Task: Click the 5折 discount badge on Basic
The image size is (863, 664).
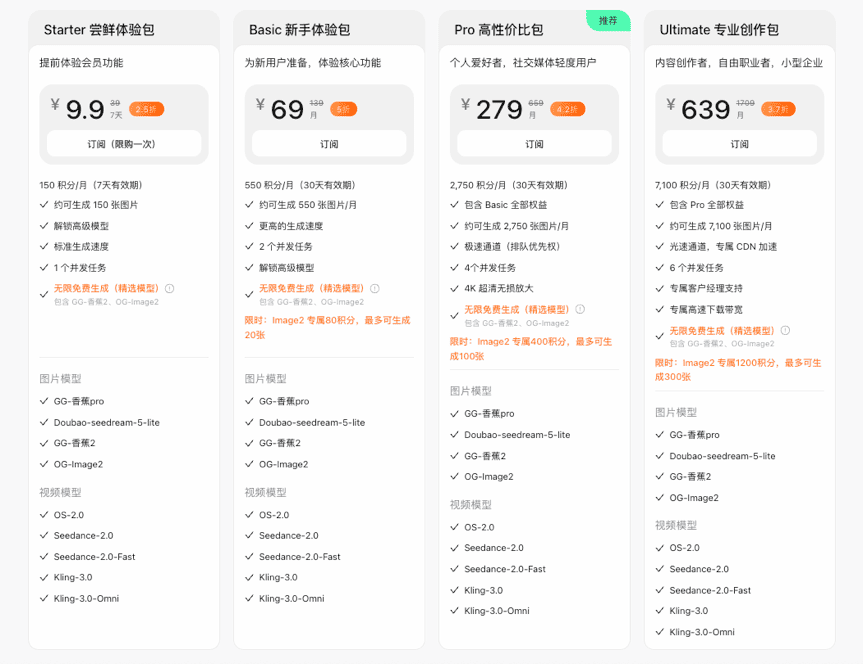Action: point(343,109)
